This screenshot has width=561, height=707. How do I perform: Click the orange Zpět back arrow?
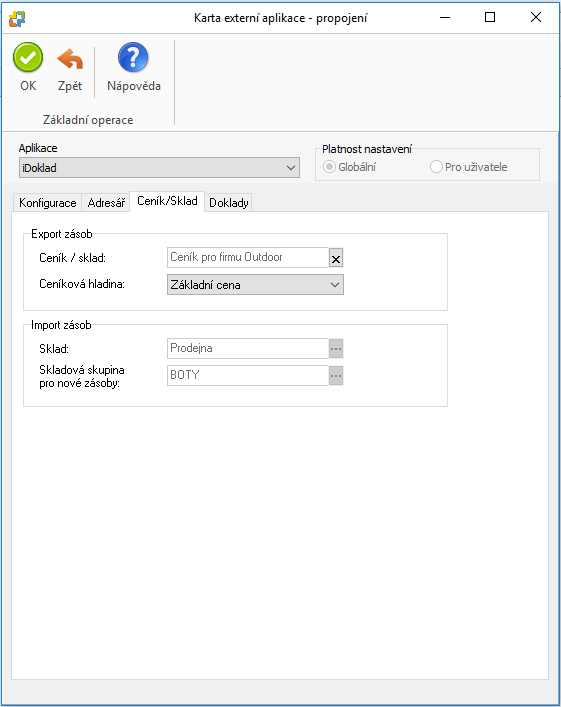click(70, 59)
